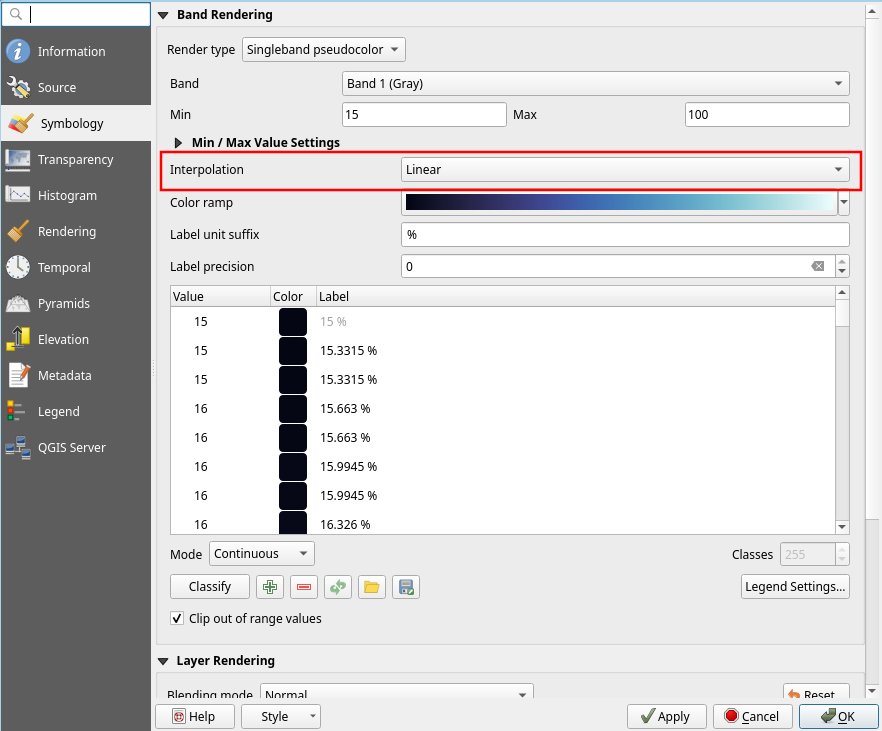Remove selected row with red minus icon
Viewport: 882px width, 731px height.
tap(304, 587)
